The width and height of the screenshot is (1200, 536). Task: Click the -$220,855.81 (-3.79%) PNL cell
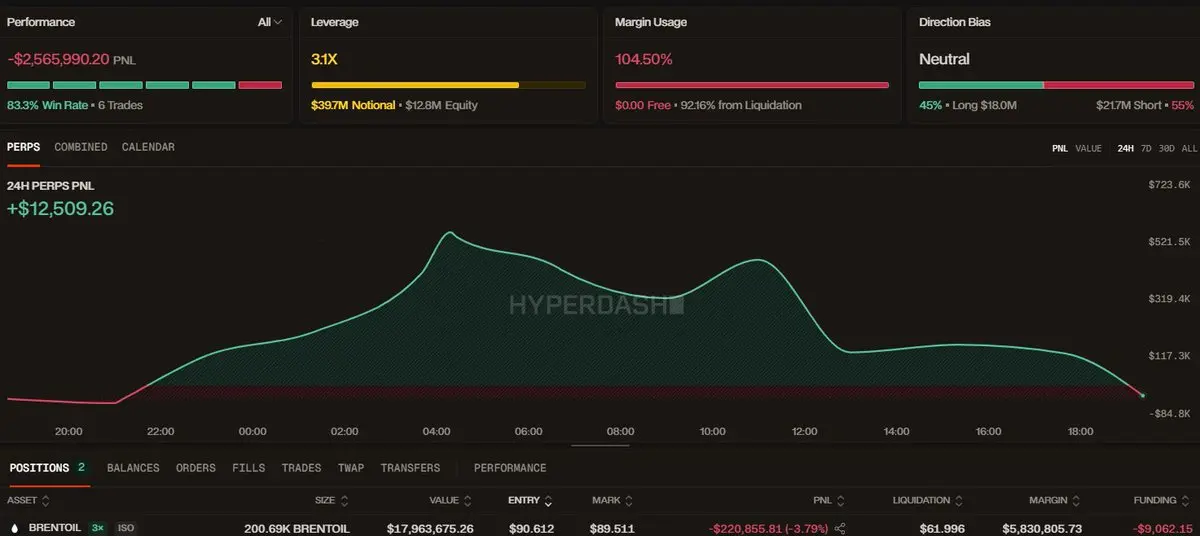pyautogui.click(x=769, y=528)
